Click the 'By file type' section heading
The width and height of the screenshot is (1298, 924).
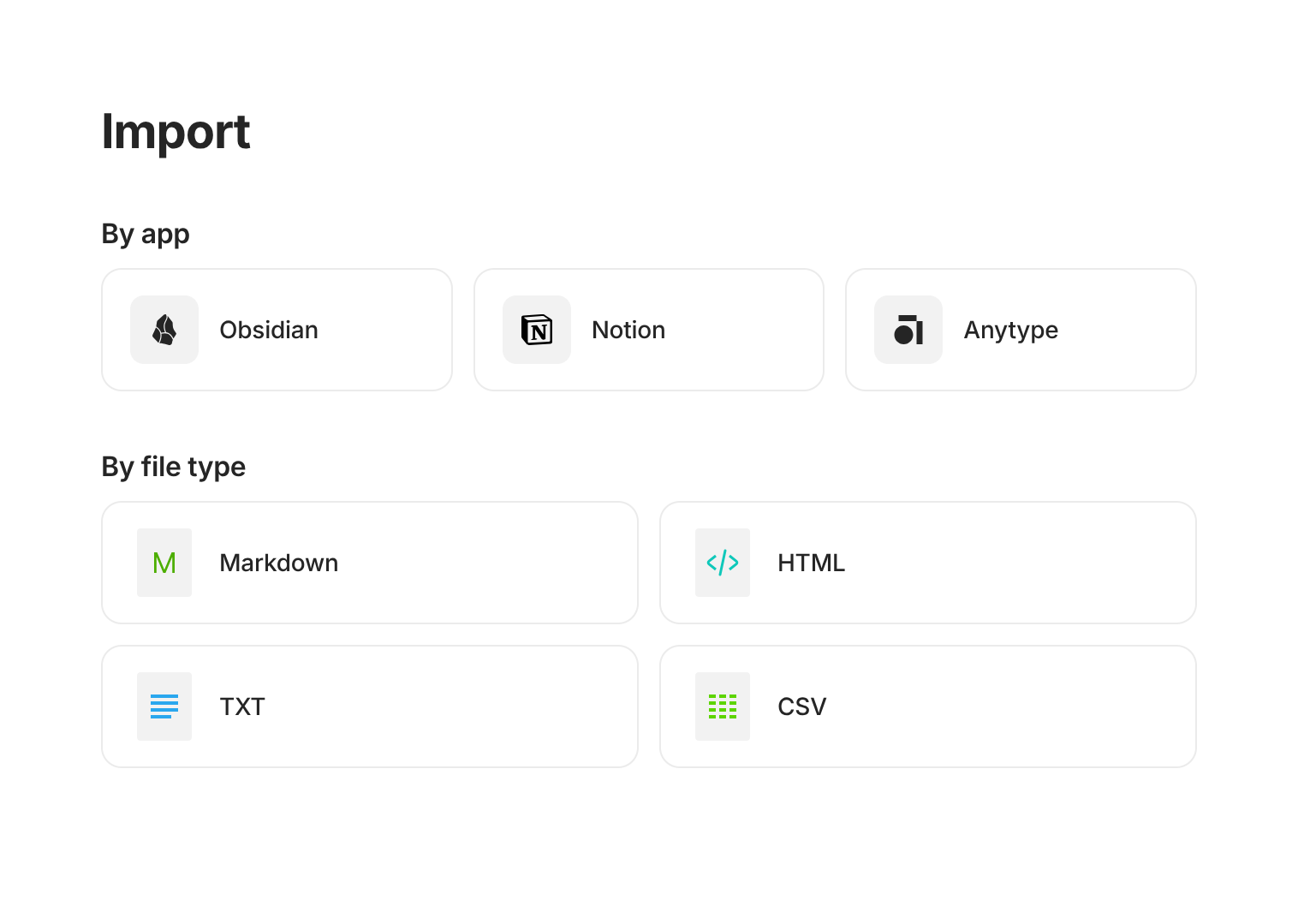click(174, 467)
